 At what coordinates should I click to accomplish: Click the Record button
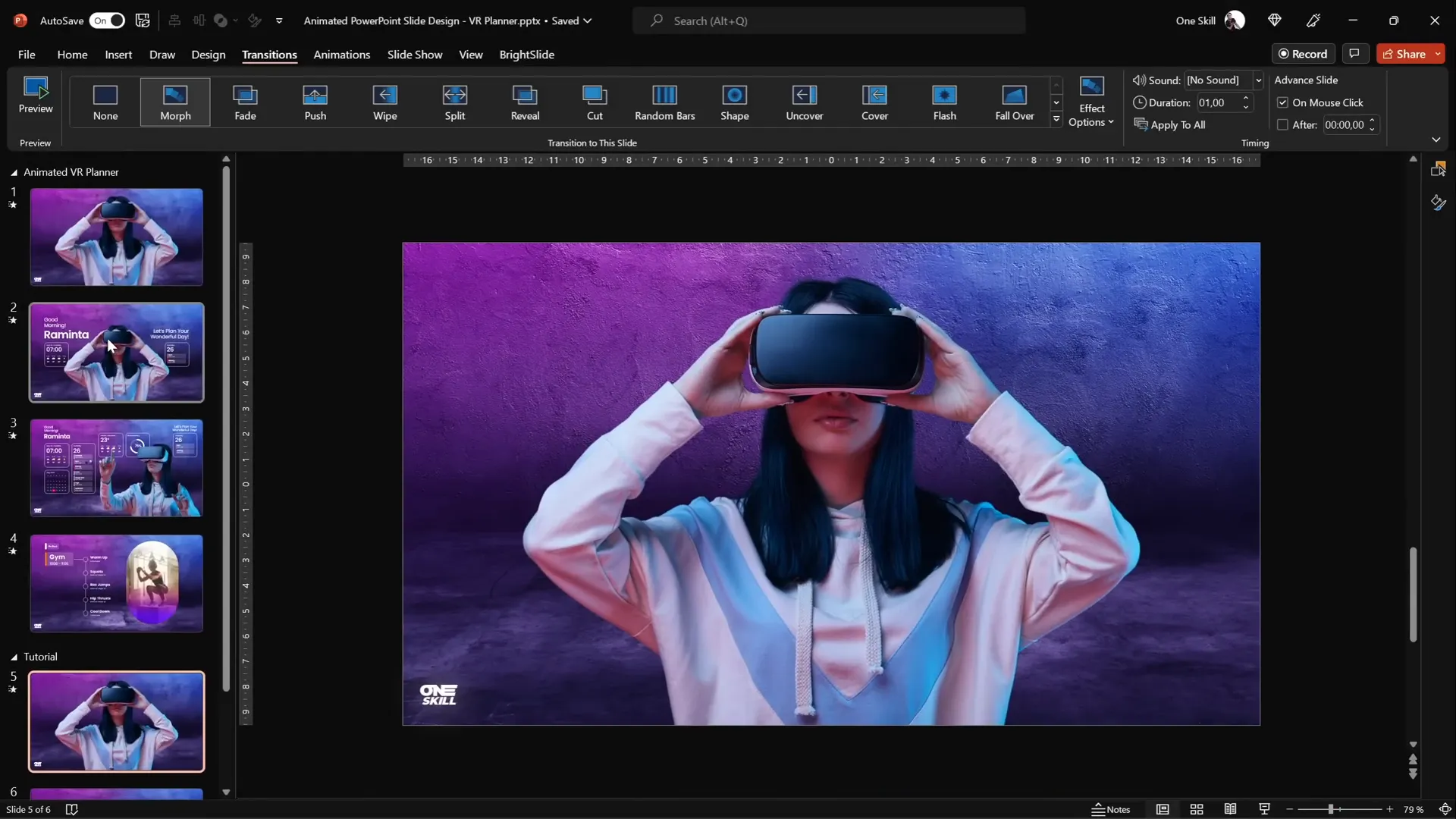(x=1304, y=53)
